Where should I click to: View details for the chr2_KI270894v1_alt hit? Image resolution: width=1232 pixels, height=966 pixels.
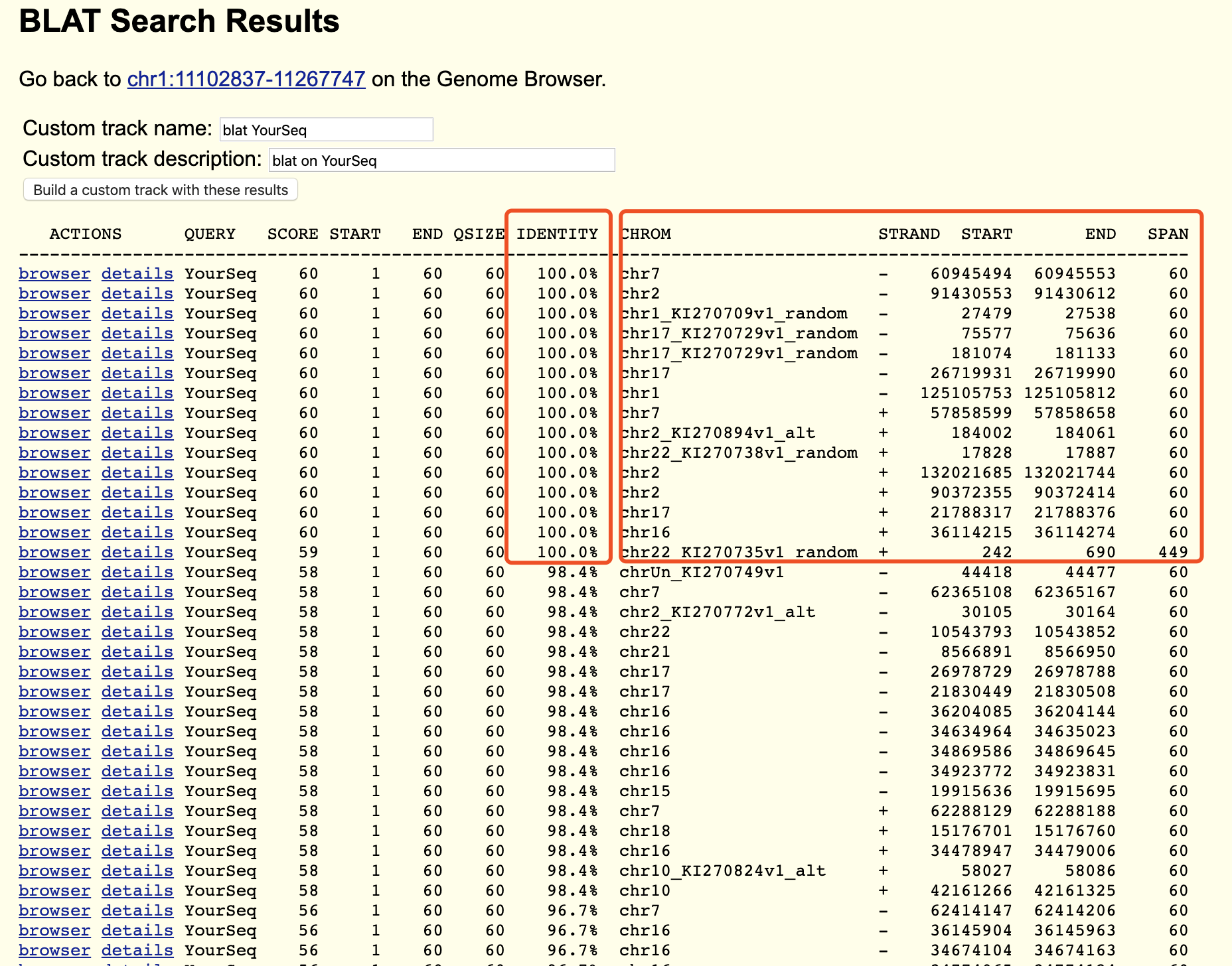(x=137, y=433)
